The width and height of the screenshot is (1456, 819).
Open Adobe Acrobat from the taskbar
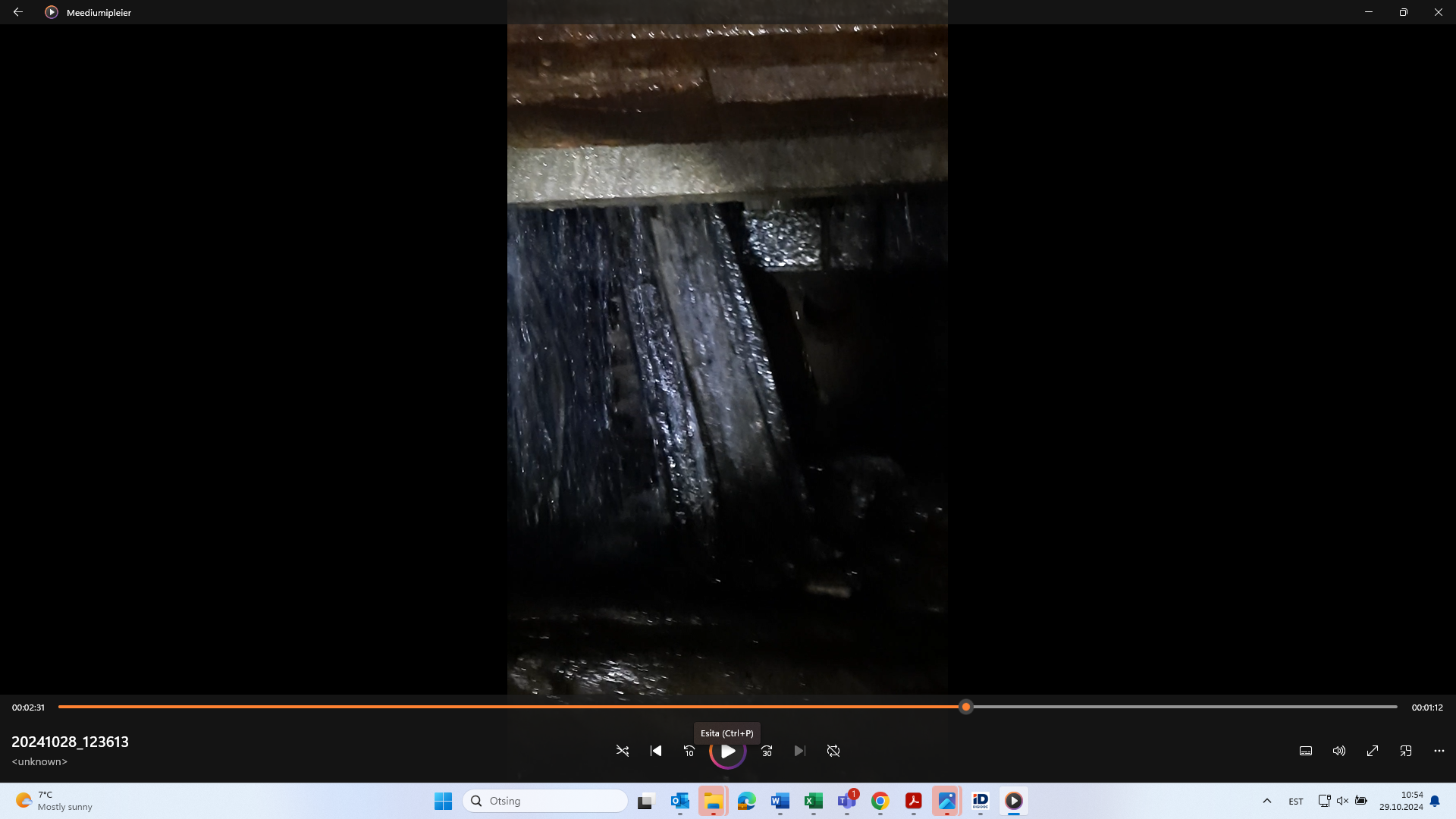(x=913, y=801)
